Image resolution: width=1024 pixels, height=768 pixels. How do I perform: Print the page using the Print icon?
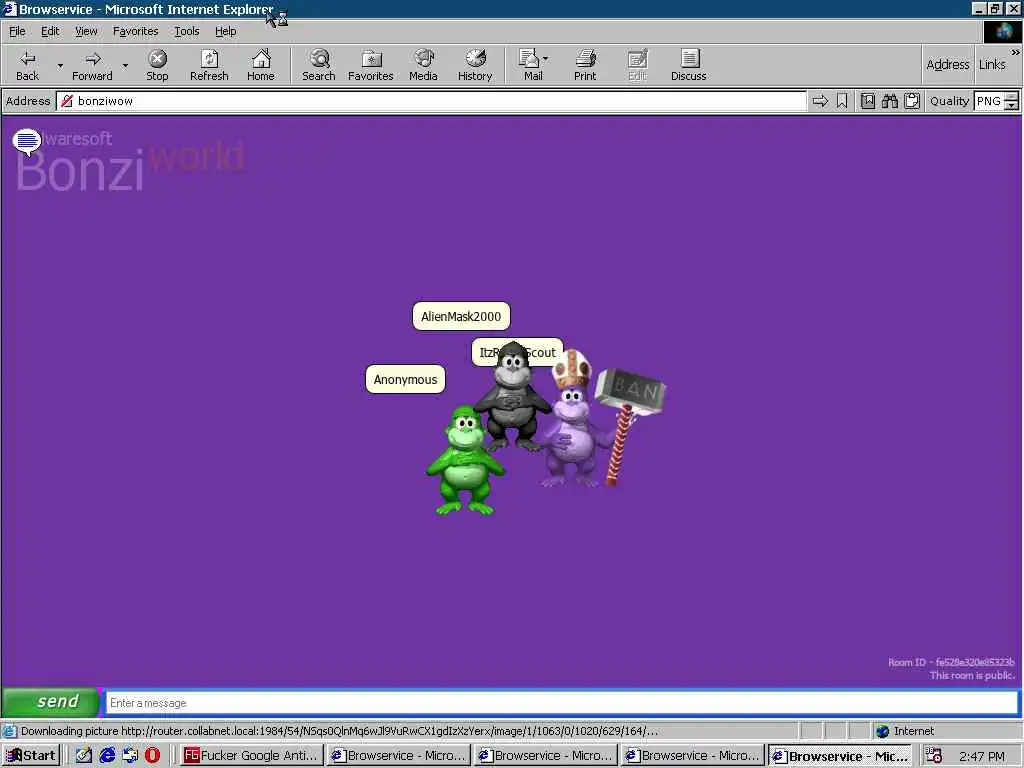click(585, 65)
